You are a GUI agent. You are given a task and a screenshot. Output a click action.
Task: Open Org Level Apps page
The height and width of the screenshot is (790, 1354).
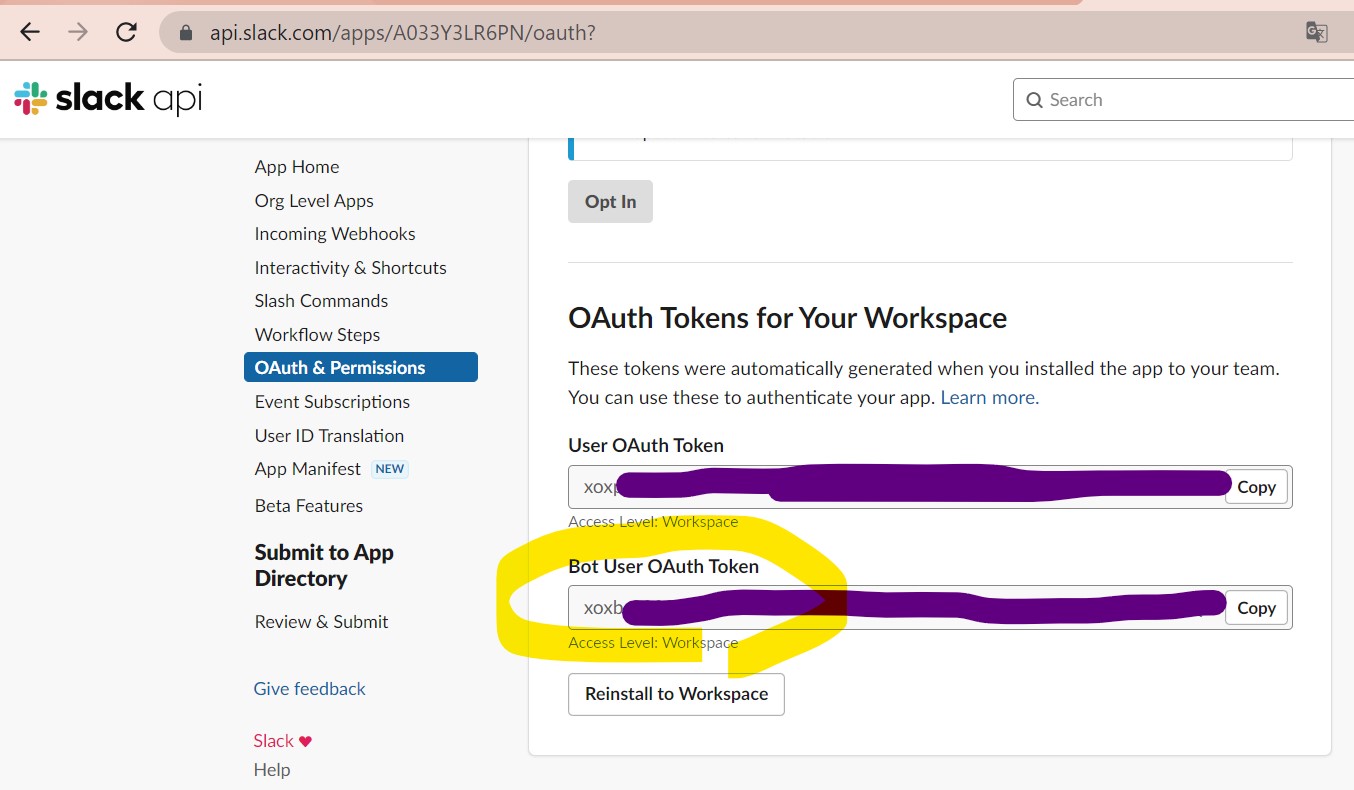click(314, 201)
